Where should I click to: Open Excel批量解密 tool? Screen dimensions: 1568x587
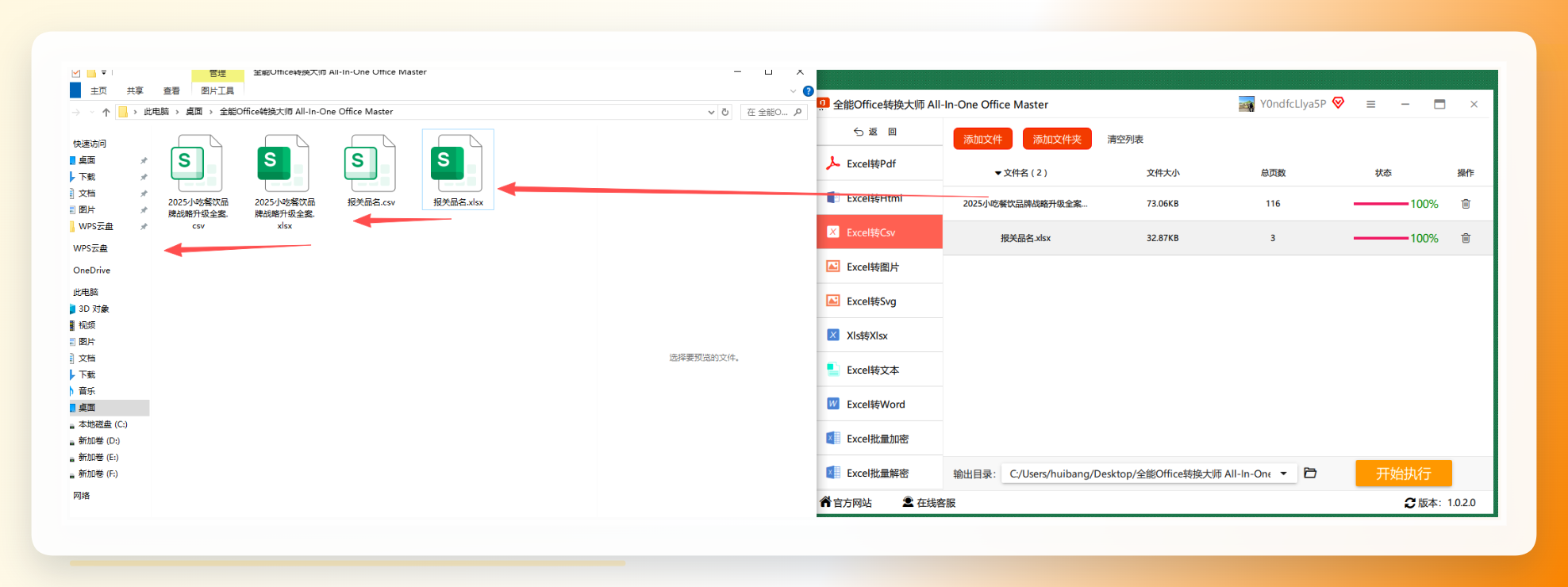point(880,473)
